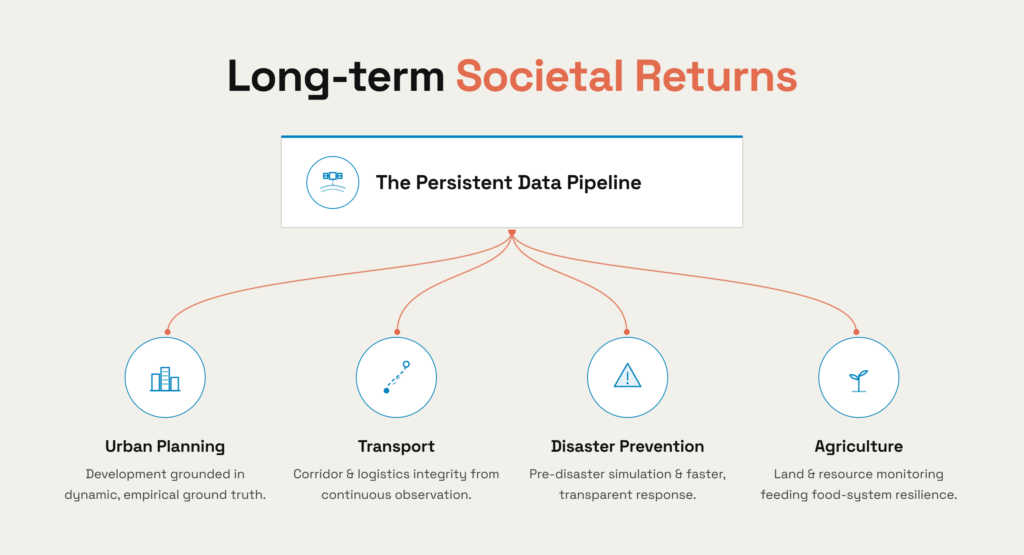
Task: Click the orange connector dot above Transport
Action: [x=397, y=332]
